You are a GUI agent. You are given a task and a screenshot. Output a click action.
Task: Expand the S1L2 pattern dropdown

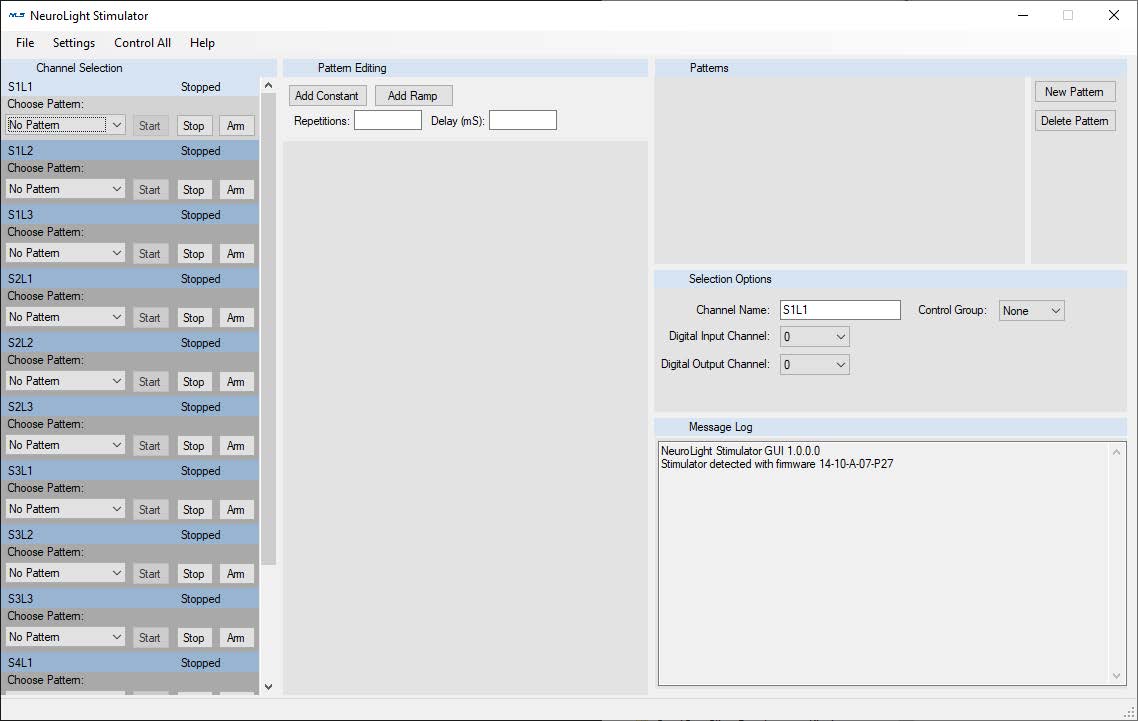click(65, 189)
